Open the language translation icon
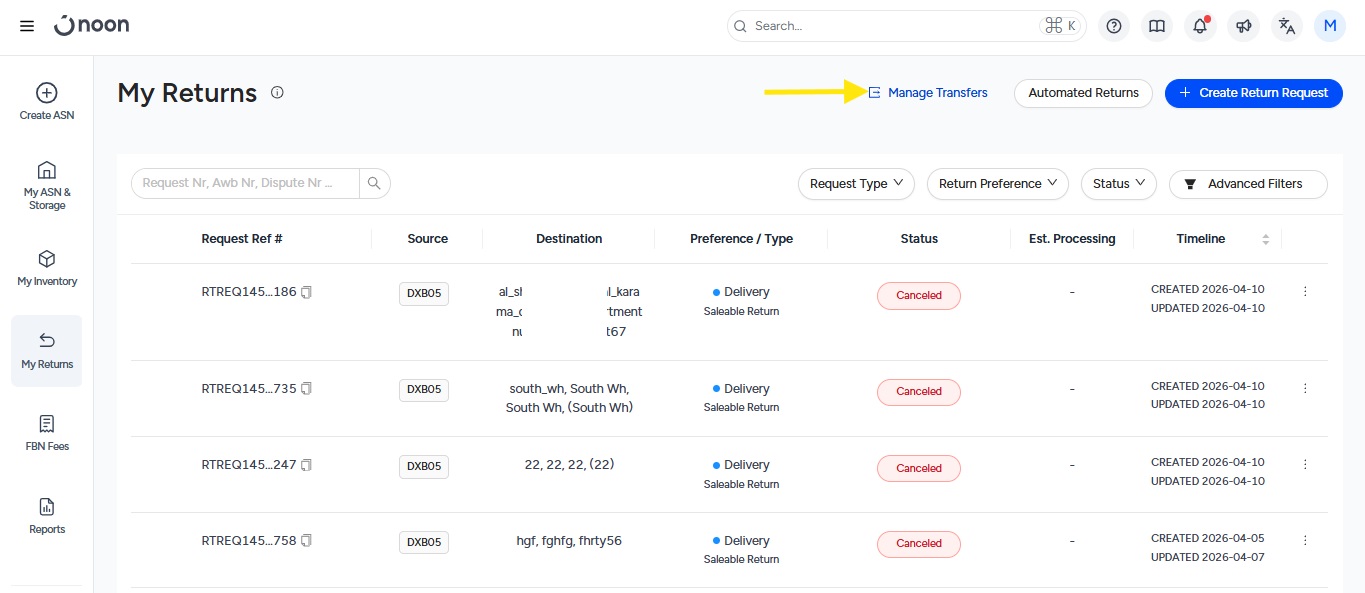1365x593 pixels. [x=1286, y=26]
